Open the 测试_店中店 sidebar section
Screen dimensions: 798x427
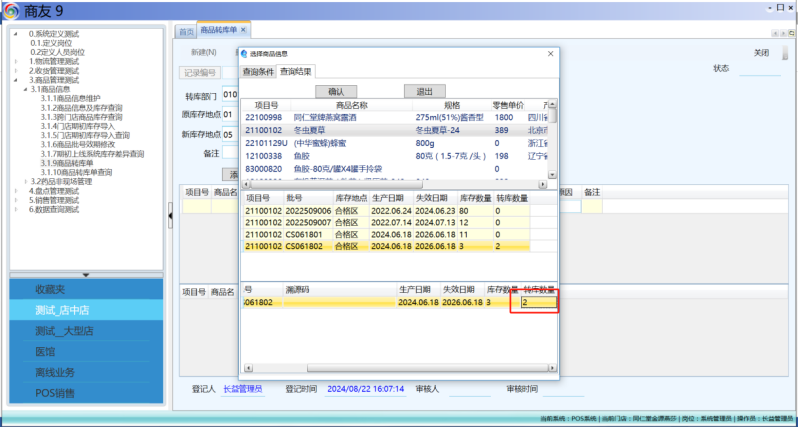pos(86,310)
